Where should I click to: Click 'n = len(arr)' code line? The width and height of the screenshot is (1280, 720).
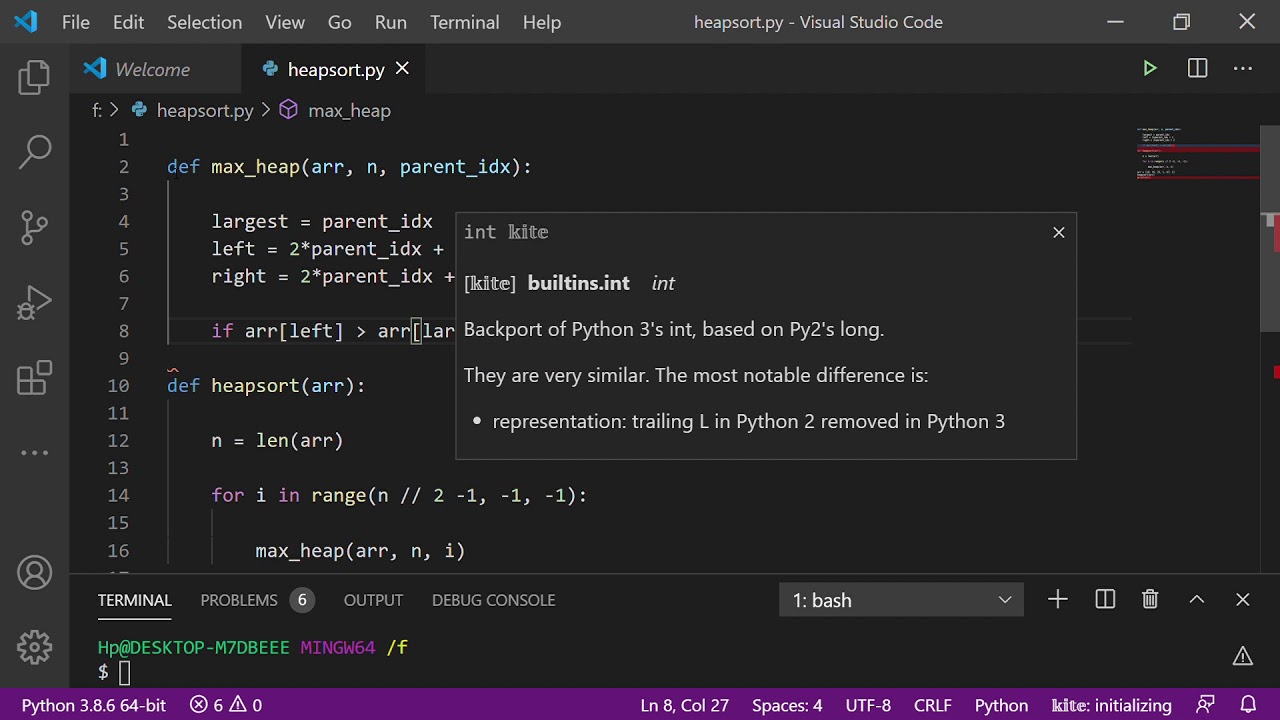click(277, 441)
